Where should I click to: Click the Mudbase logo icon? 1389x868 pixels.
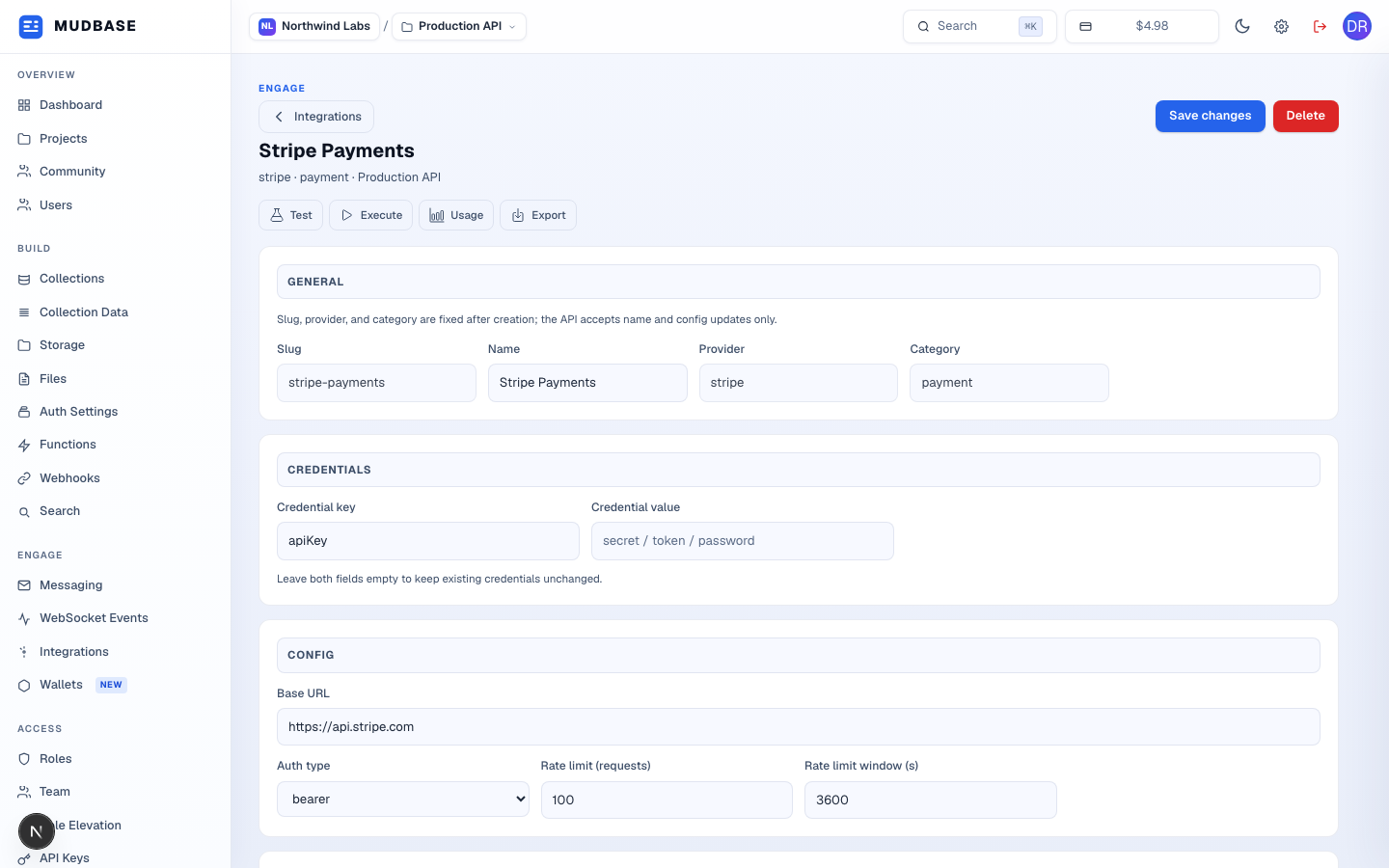(31, 26)
